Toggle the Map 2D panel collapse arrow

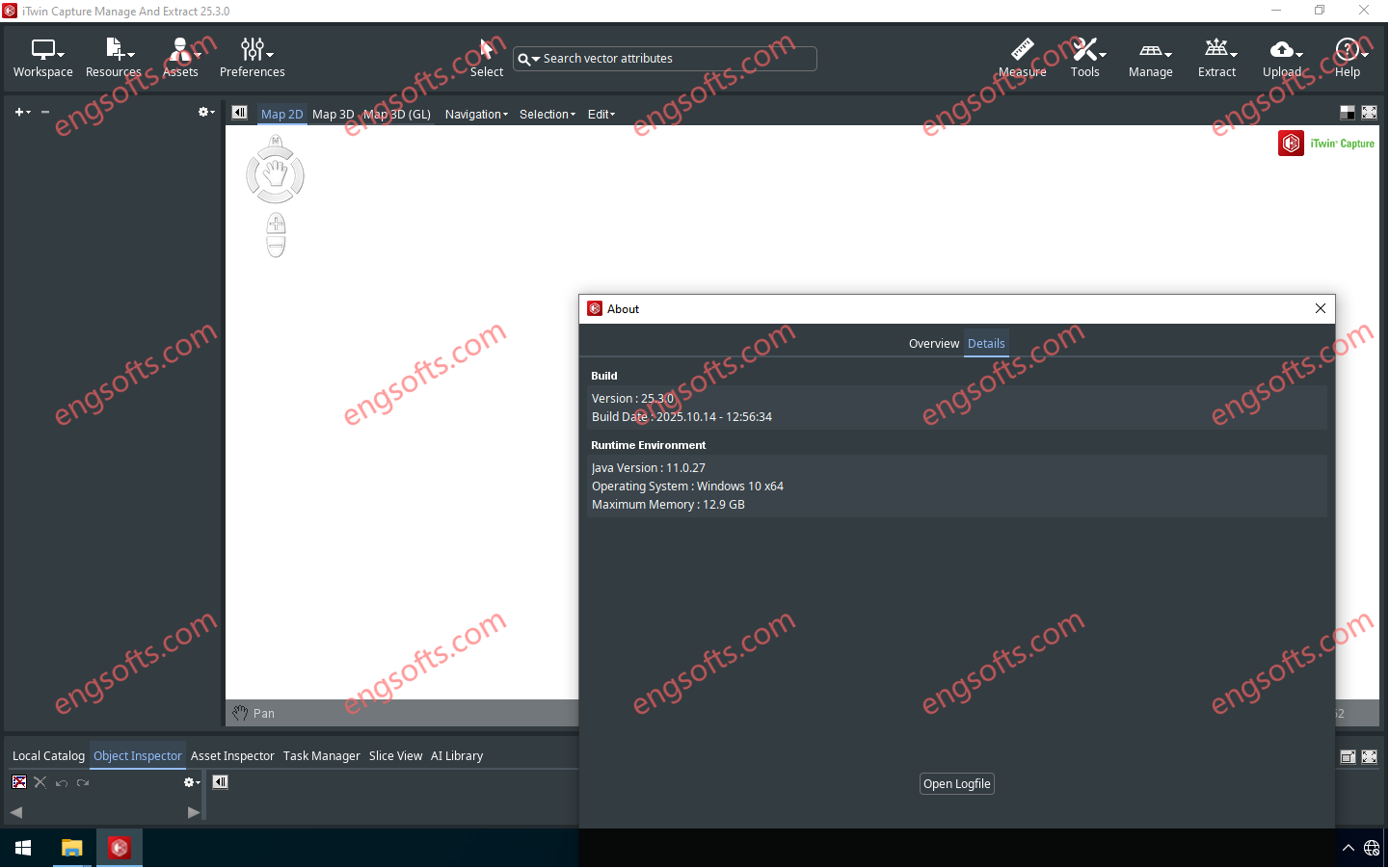(x=239, y=113)
